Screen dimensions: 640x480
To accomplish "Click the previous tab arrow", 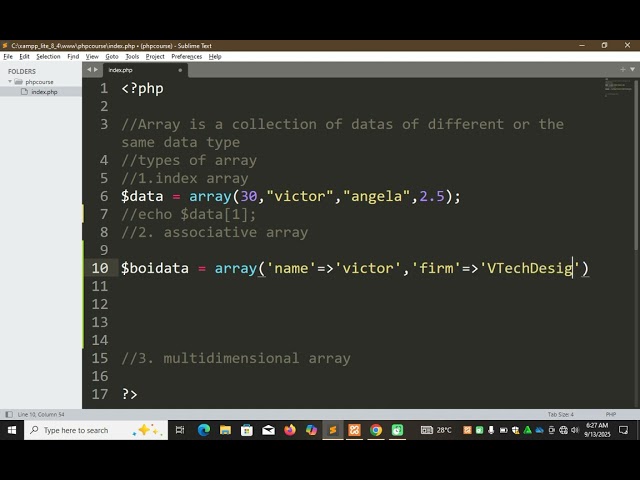I will (89, 70).
